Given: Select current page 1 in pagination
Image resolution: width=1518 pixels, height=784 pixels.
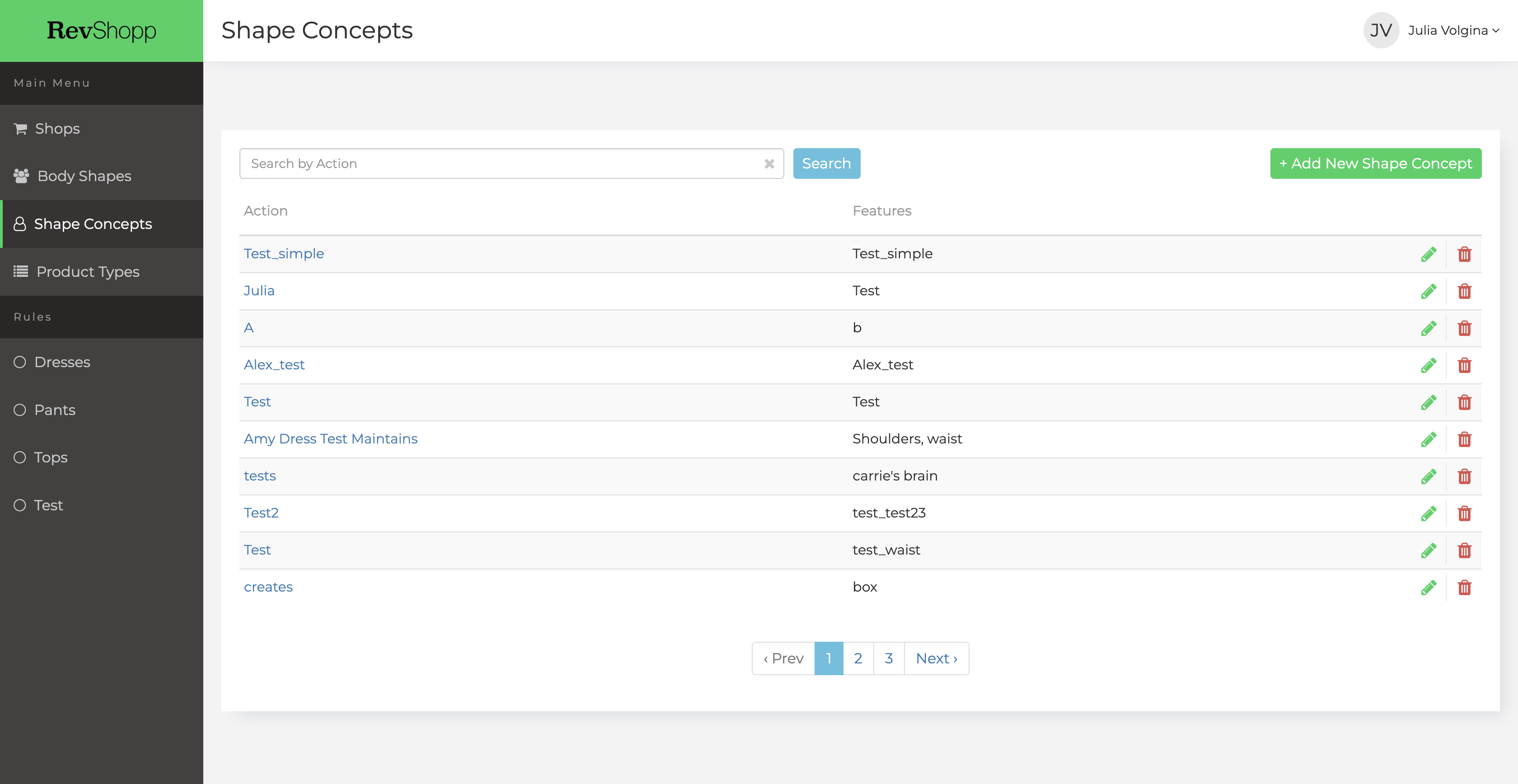Looking at the screenshot, I should pyautogui.click(x=829, y=658).
